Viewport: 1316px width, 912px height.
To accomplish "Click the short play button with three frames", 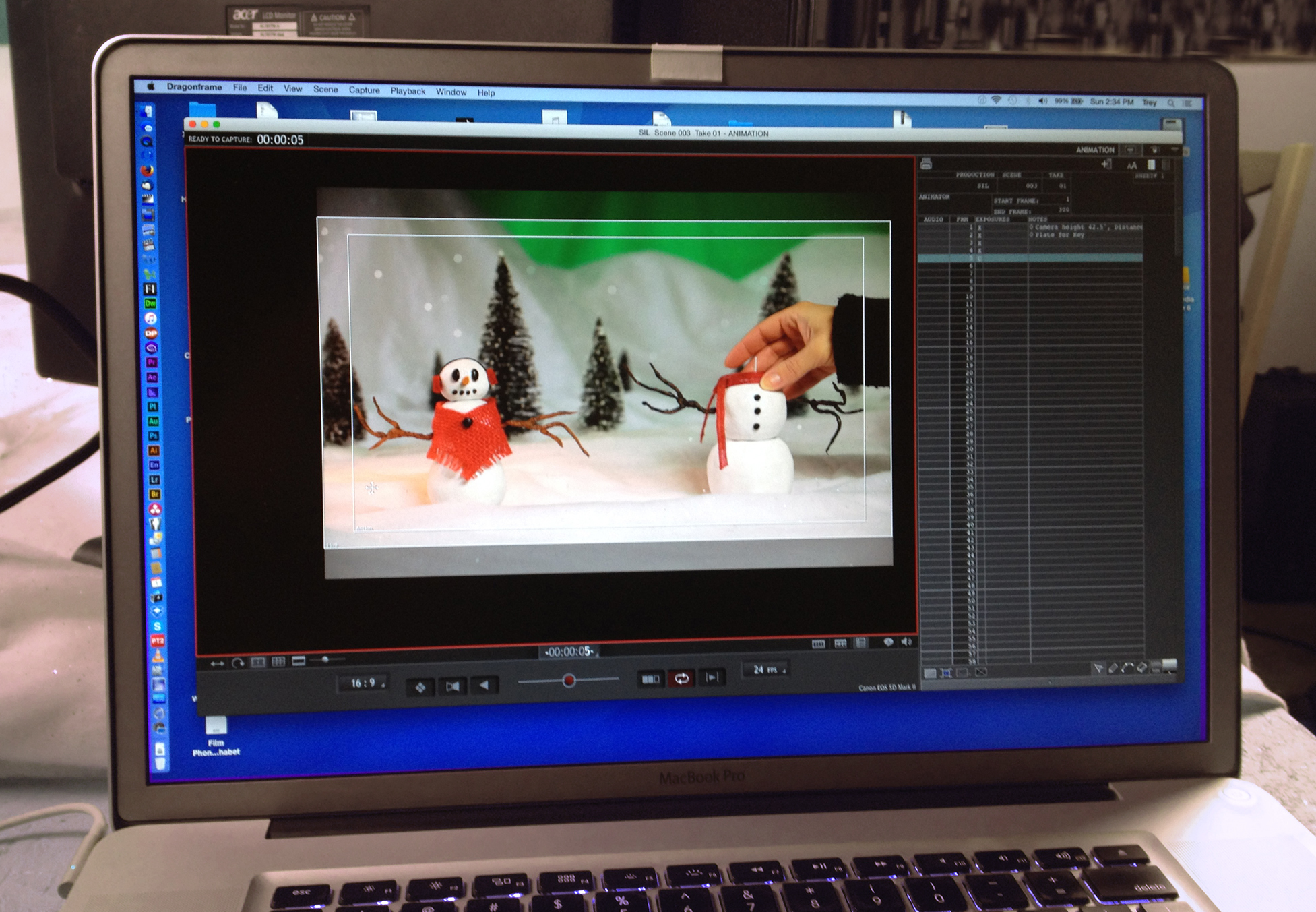I will click(x=651, y=679).
